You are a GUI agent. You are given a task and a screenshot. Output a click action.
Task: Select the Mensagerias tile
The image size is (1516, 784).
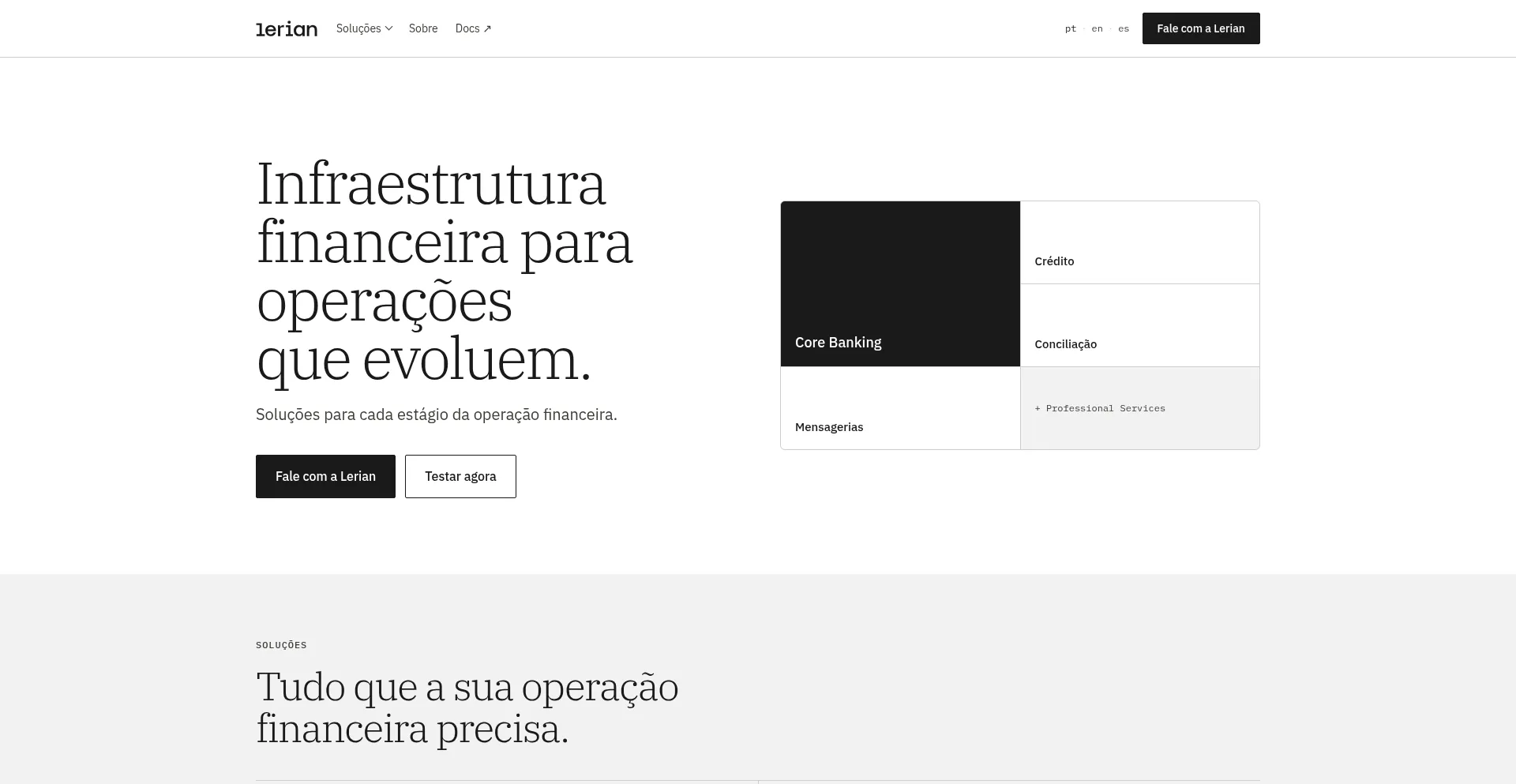pyautogui.click(x=900, y=408)
